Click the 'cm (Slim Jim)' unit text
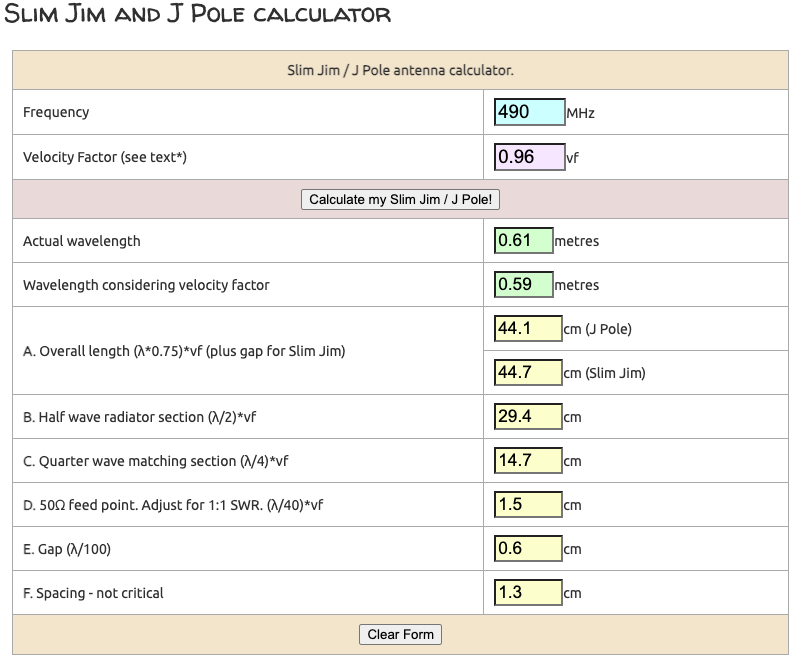Screen dimensions: 798x663 (x=605, y=373)
